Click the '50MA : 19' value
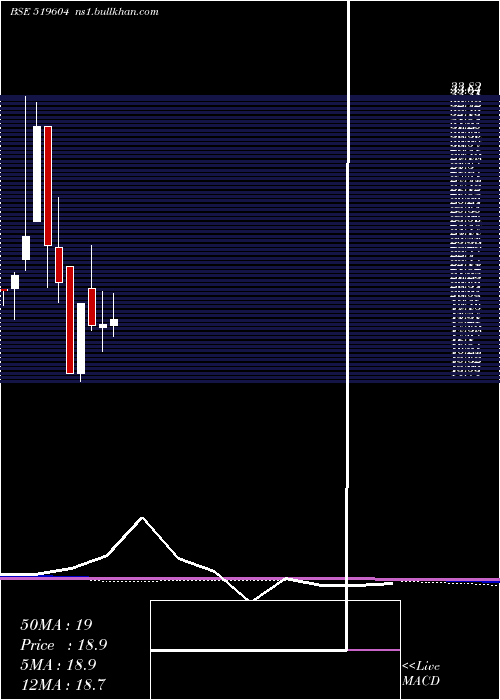 coord(56,625)
